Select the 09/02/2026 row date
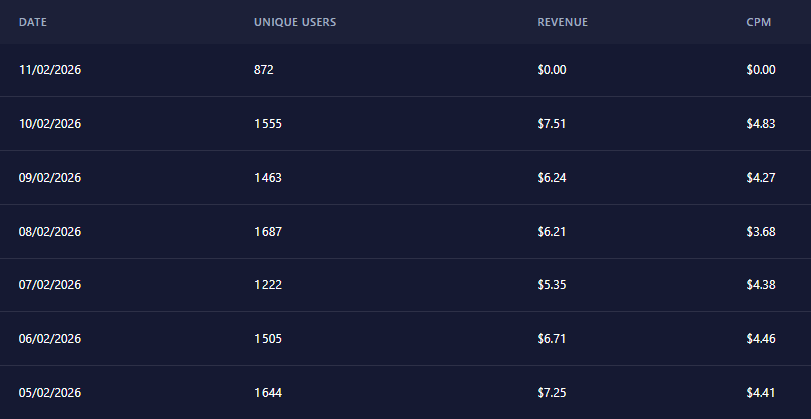 (50, 178)
